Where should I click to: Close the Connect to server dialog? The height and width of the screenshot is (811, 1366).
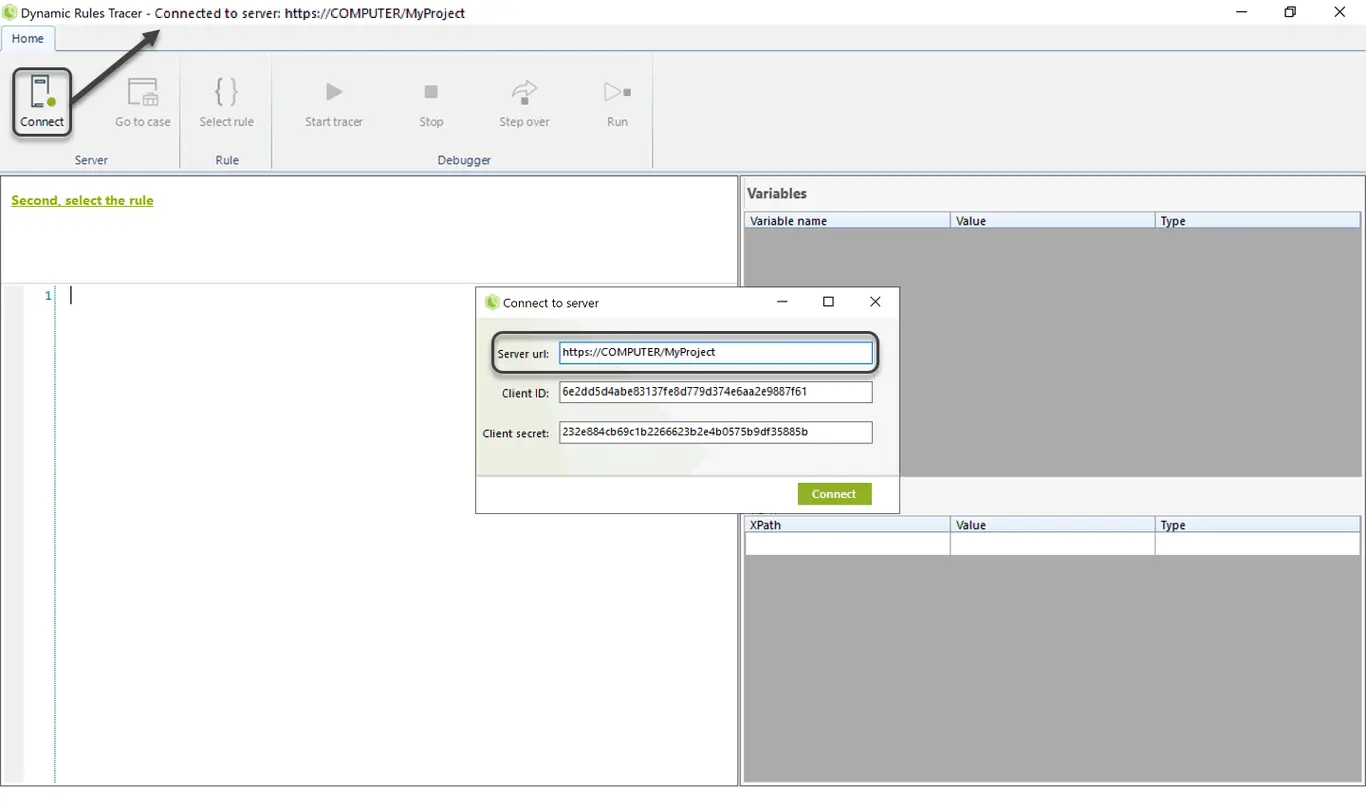click(x=875, y=302)
